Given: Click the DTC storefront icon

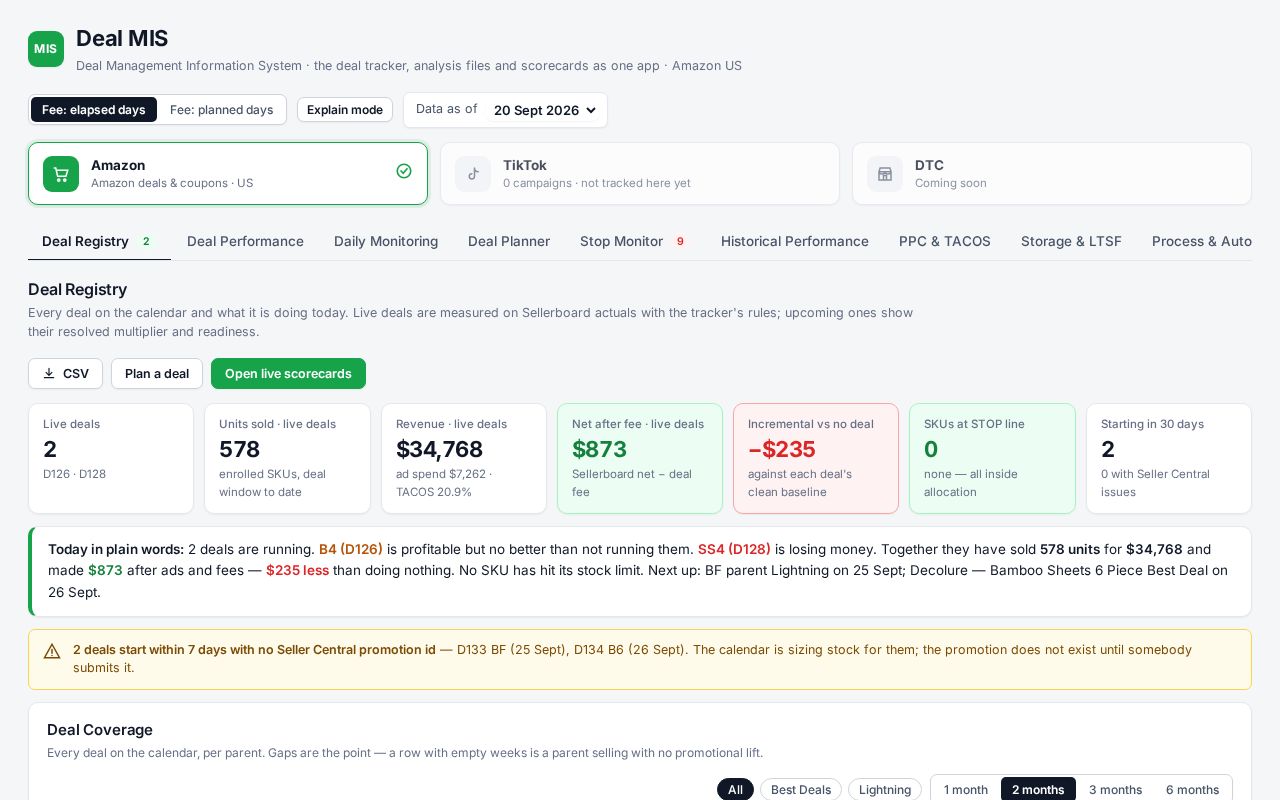Looking at the screenshot, I should (x=885, y=174).
